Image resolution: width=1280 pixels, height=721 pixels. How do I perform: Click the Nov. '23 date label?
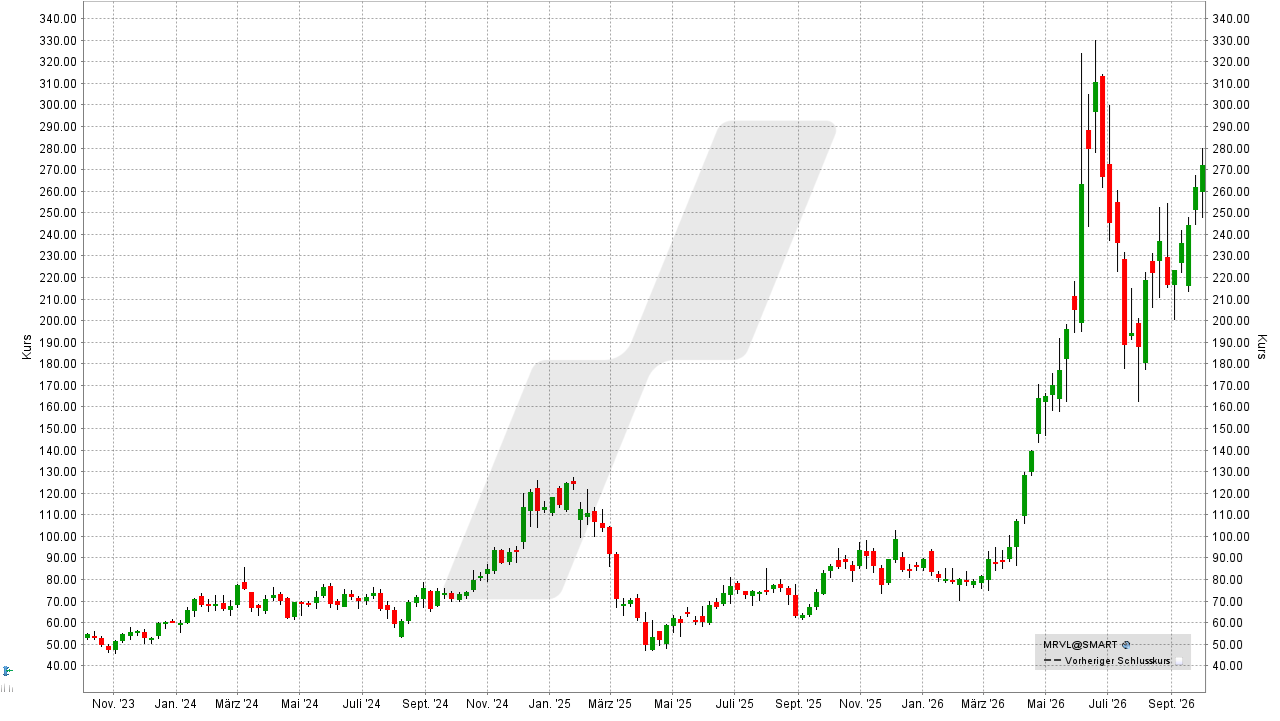pyautogui.click(x=113, y=704)
